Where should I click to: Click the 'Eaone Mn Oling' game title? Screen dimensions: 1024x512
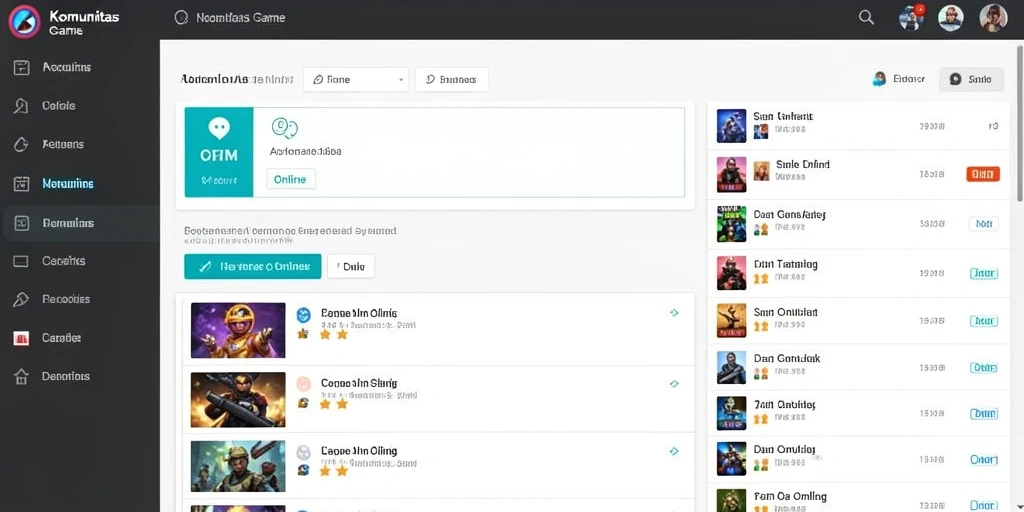click(x=359, y=451)
